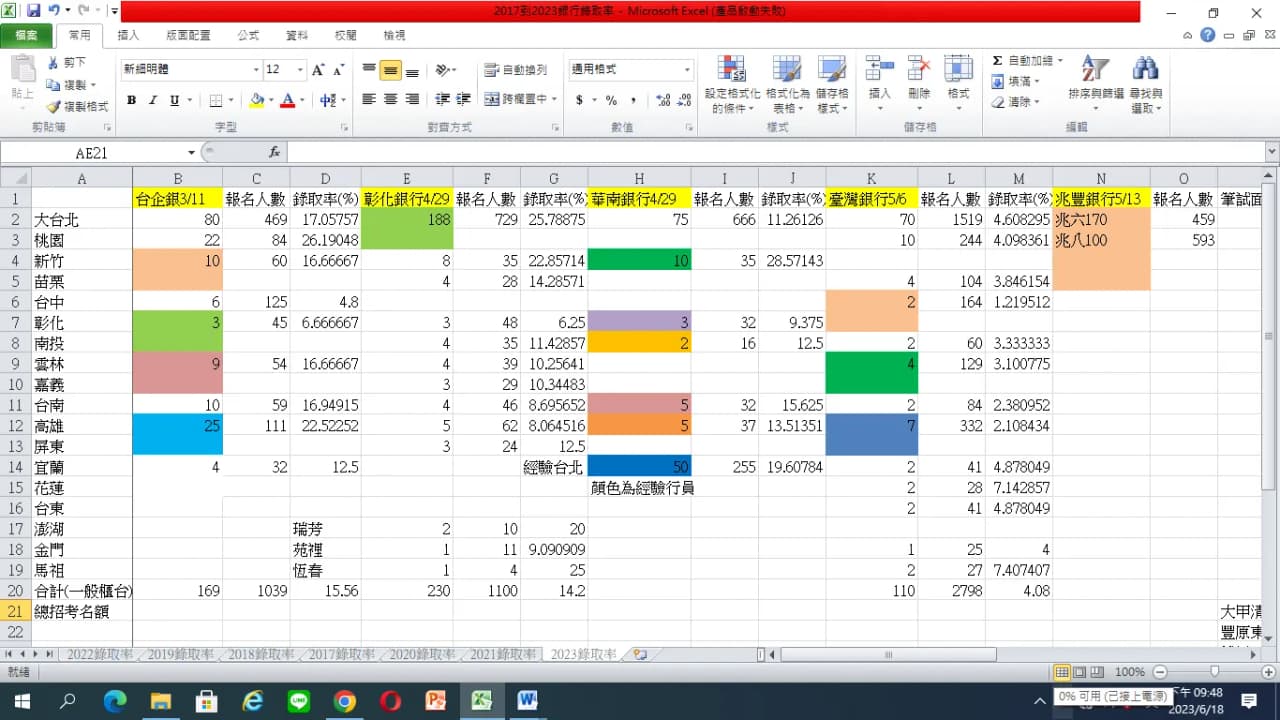Align text to the left

369,100
